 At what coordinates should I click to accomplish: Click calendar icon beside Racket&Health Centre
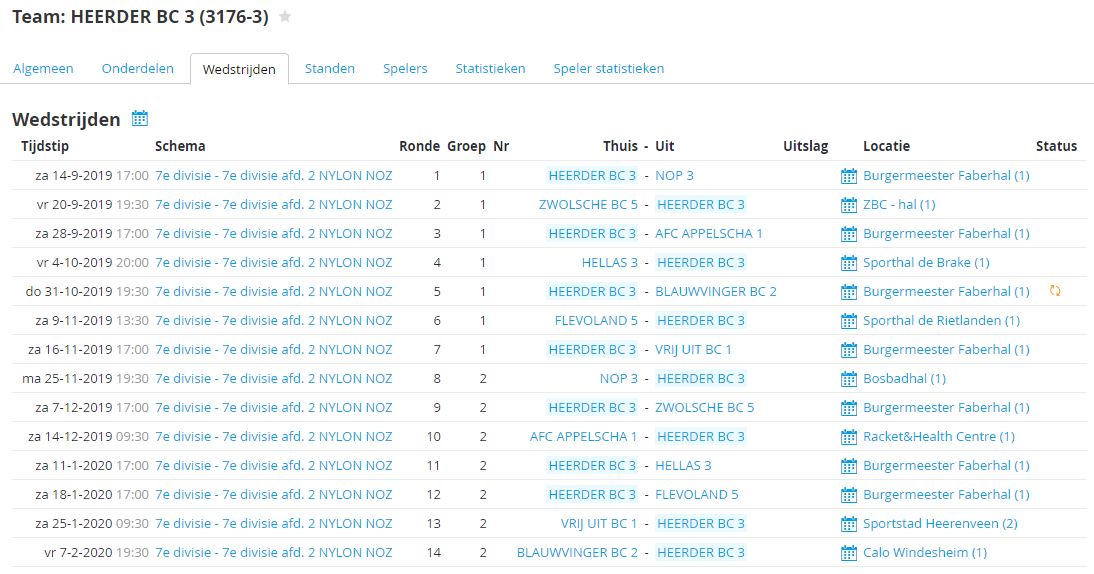pos(849,437)
